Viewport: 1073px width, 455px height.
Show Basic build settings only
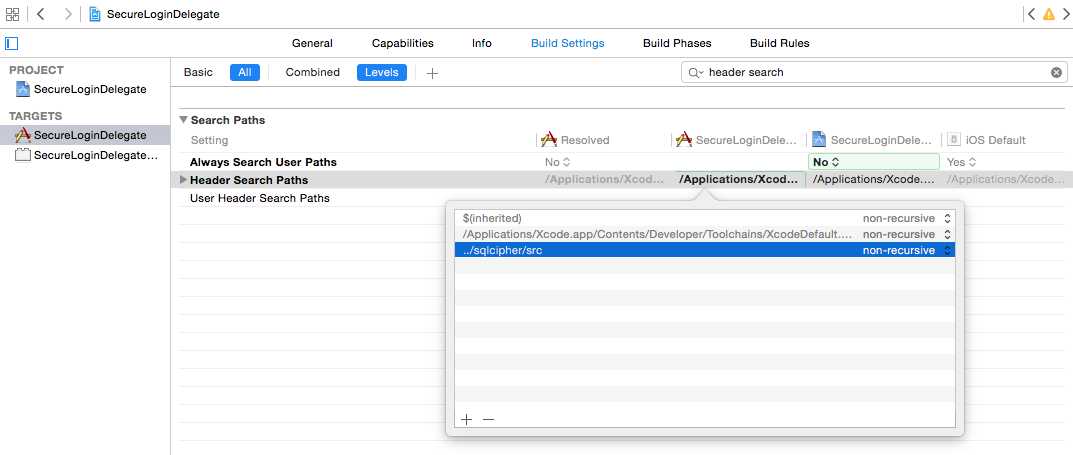pos(198,73)
